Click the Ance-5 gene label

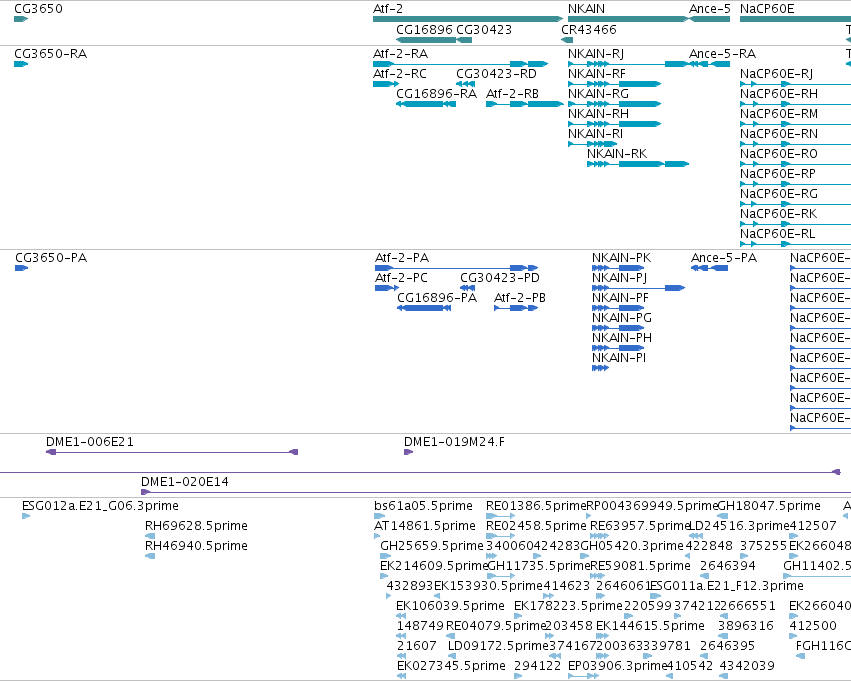pyautogui.click(x=710, y=9)
